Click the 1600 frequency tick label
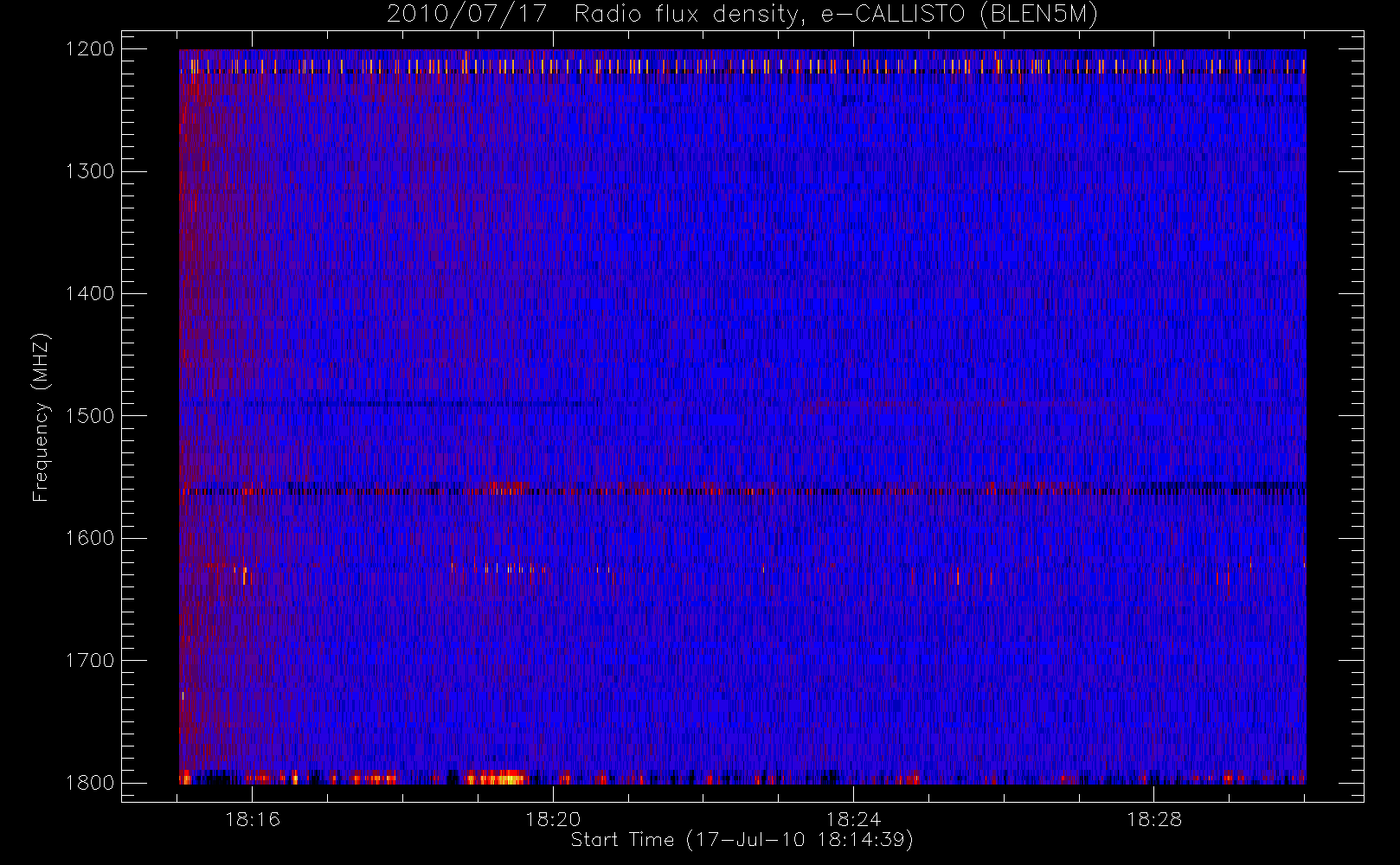The height and width of the screenshot is (865, 1400). pyautogui.click(x=90, y=538)
